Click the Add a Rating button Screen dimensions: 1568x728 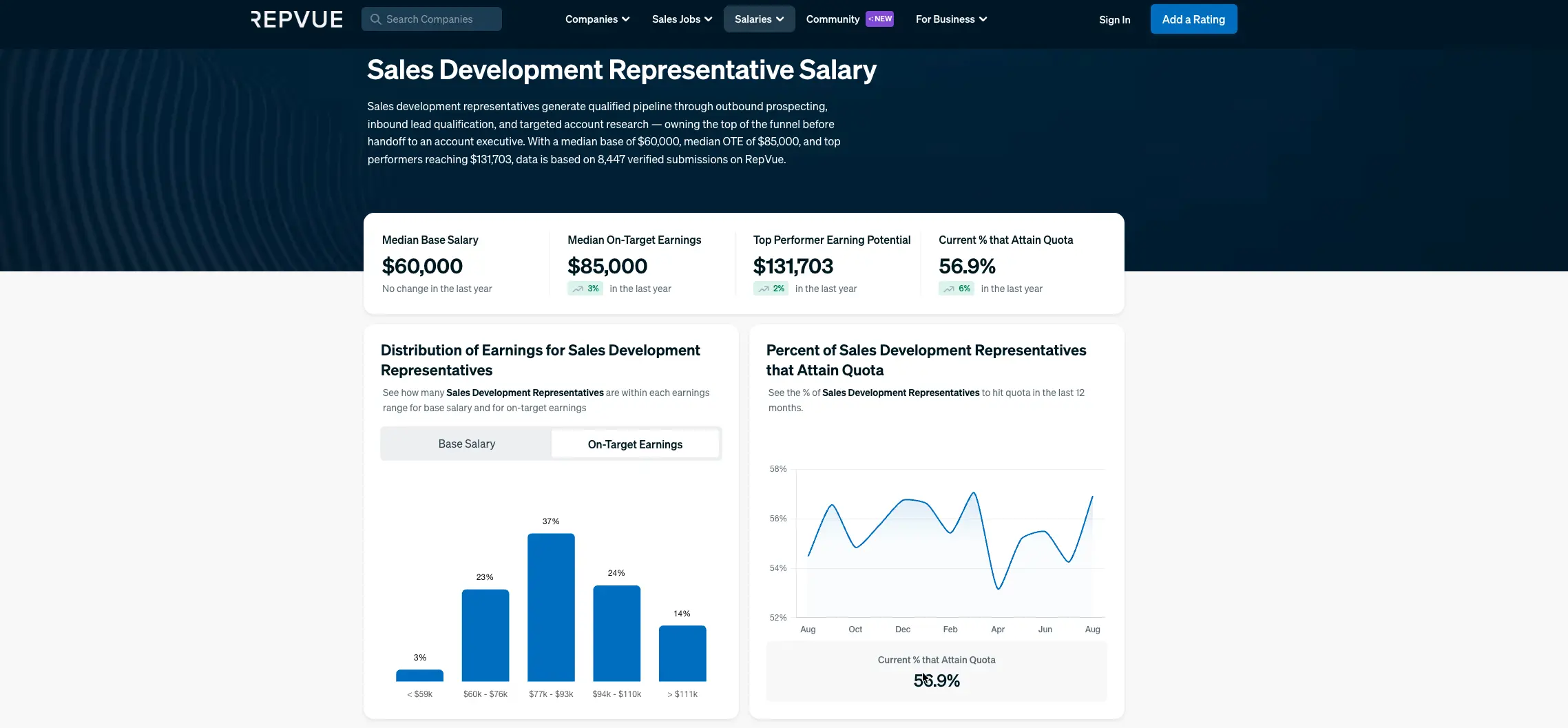click(1194, 19)
